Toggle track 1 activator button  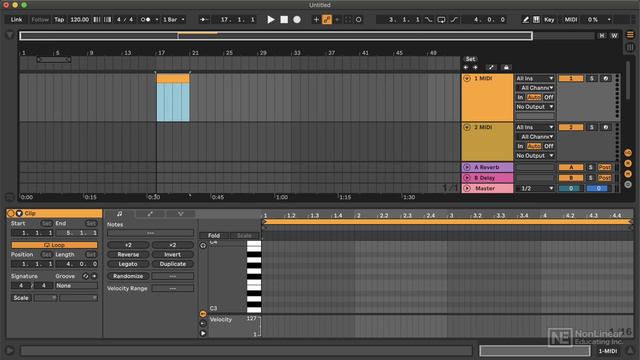click(571, 78)
